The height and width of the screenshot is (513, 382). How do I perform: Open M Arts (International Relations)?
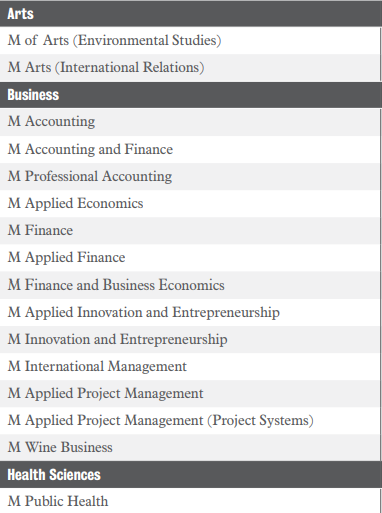click(190, 67)
